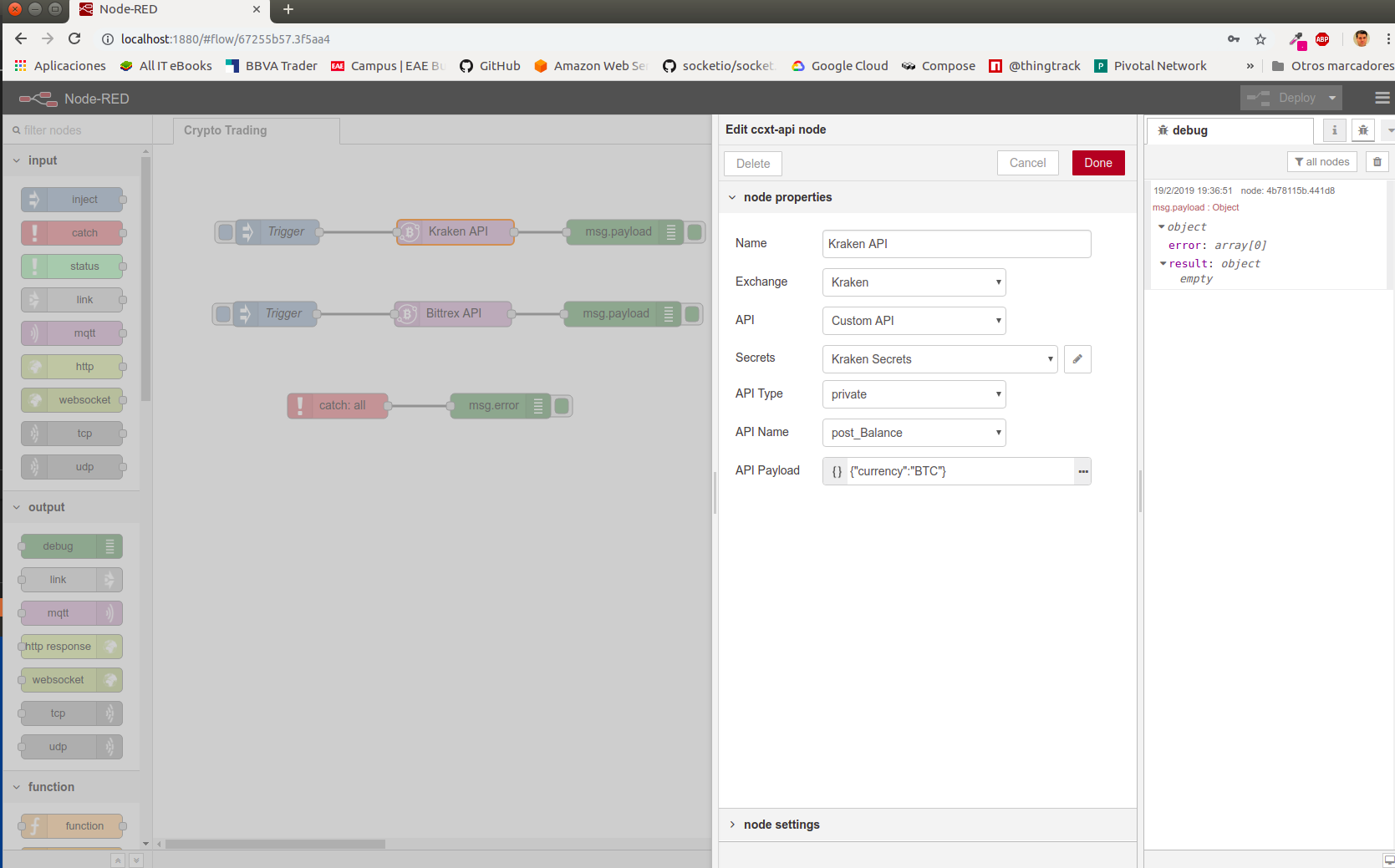This screenshot has width=1395, height=868.
Task: Edit the Name field Kraken API
Action: (956, 244)
